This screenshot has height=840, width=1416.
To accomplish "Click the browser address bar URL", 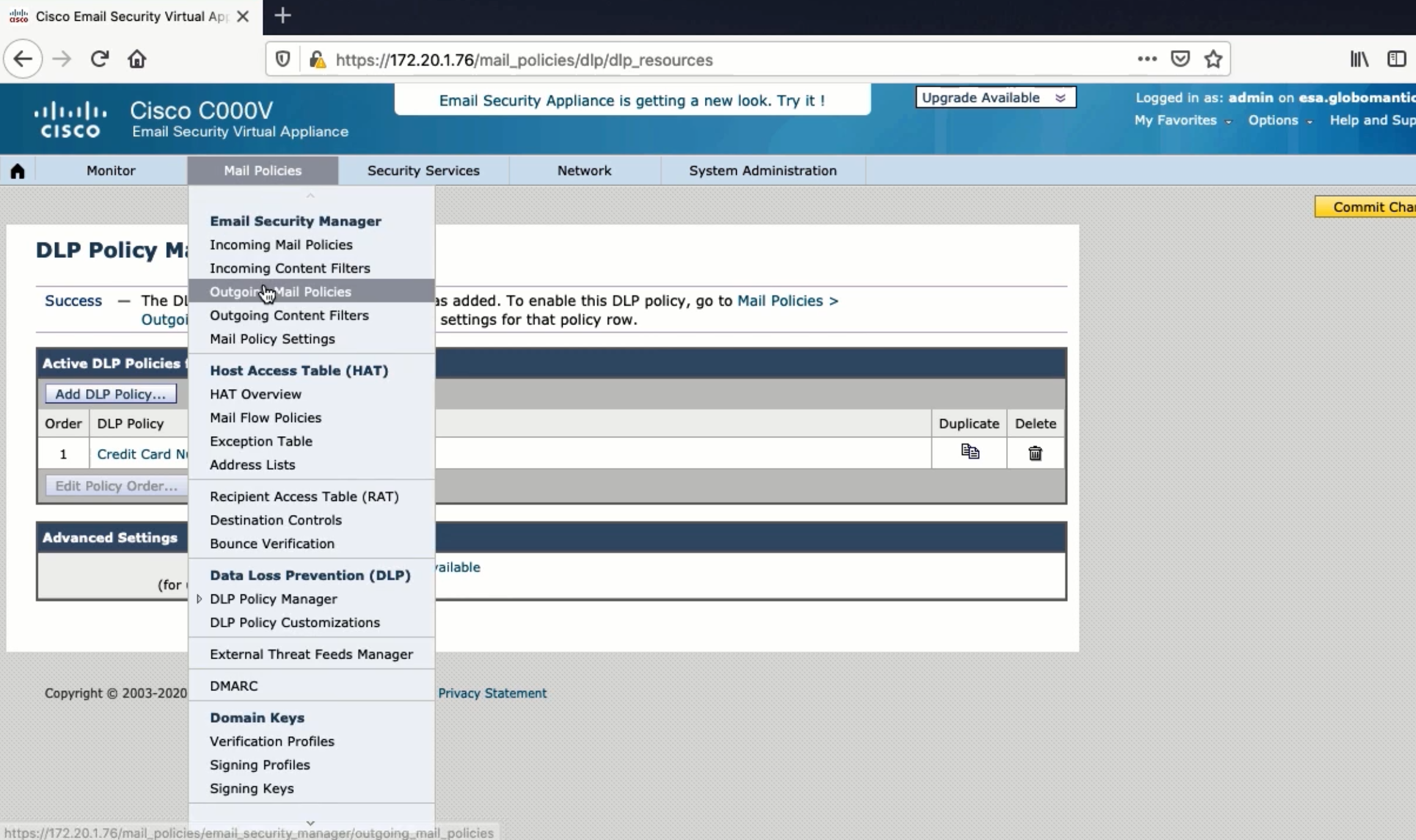I will pos(524,60).
